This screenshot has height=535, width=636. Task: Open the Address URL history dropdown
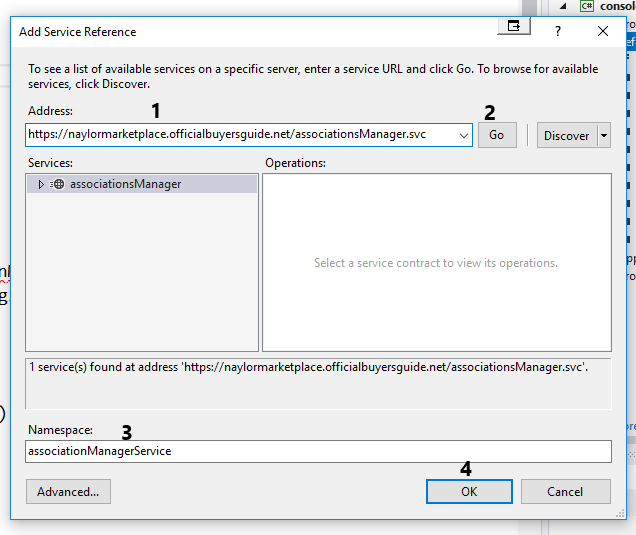(x=463, y=135)
